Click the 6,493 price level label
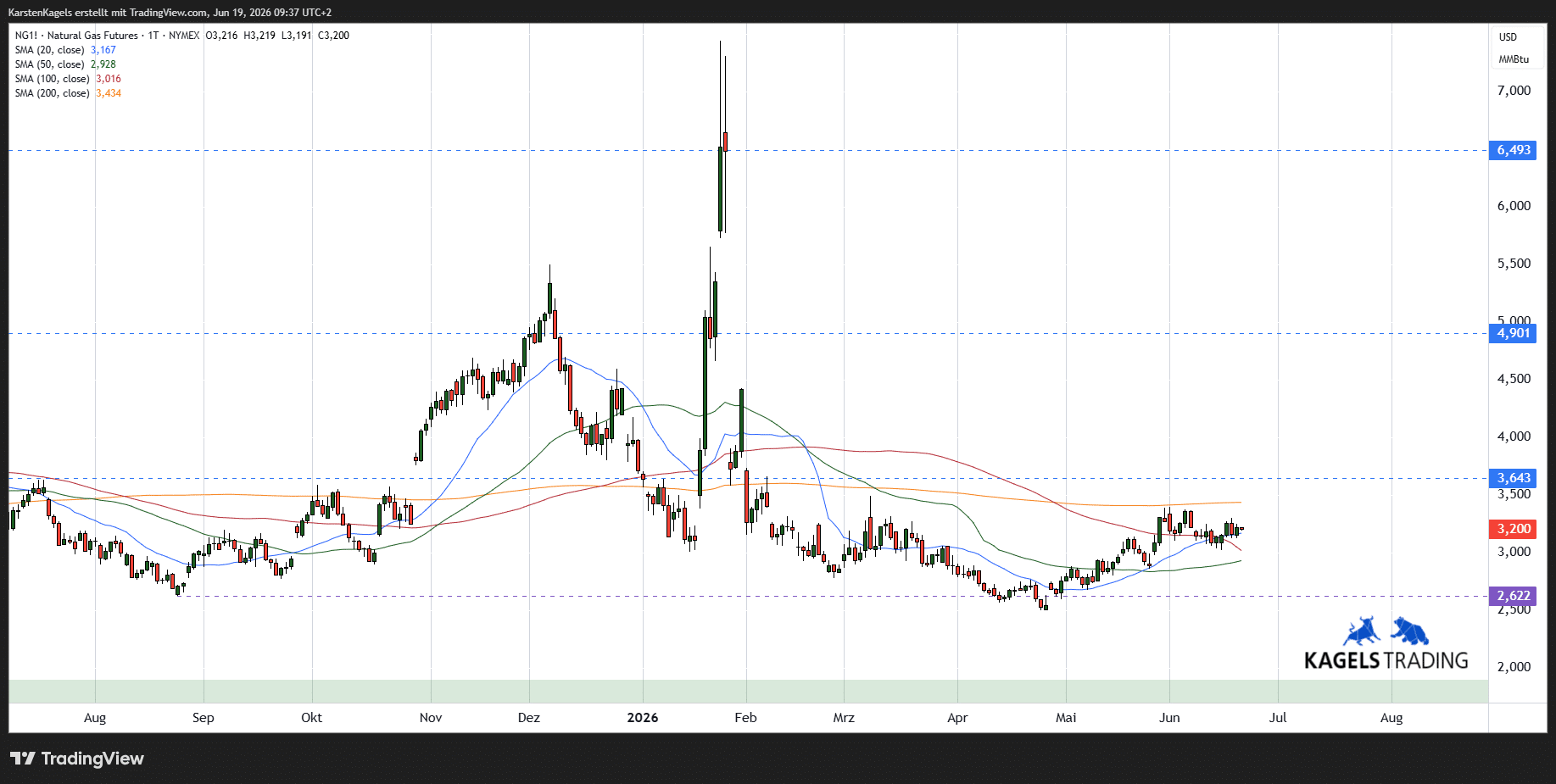This screenshot has height=784, width=1556. tap(1513, 150)
